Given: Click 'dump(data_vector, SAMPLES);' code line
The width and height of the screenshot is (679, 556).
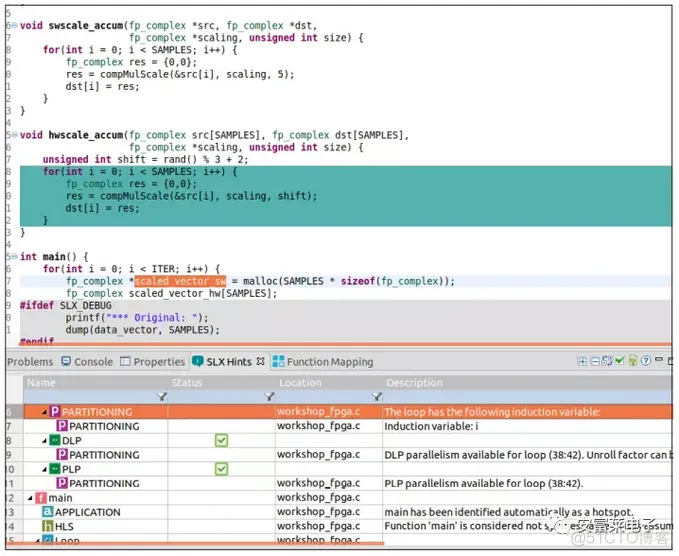Looking at the screenshot, I should 142,330.
